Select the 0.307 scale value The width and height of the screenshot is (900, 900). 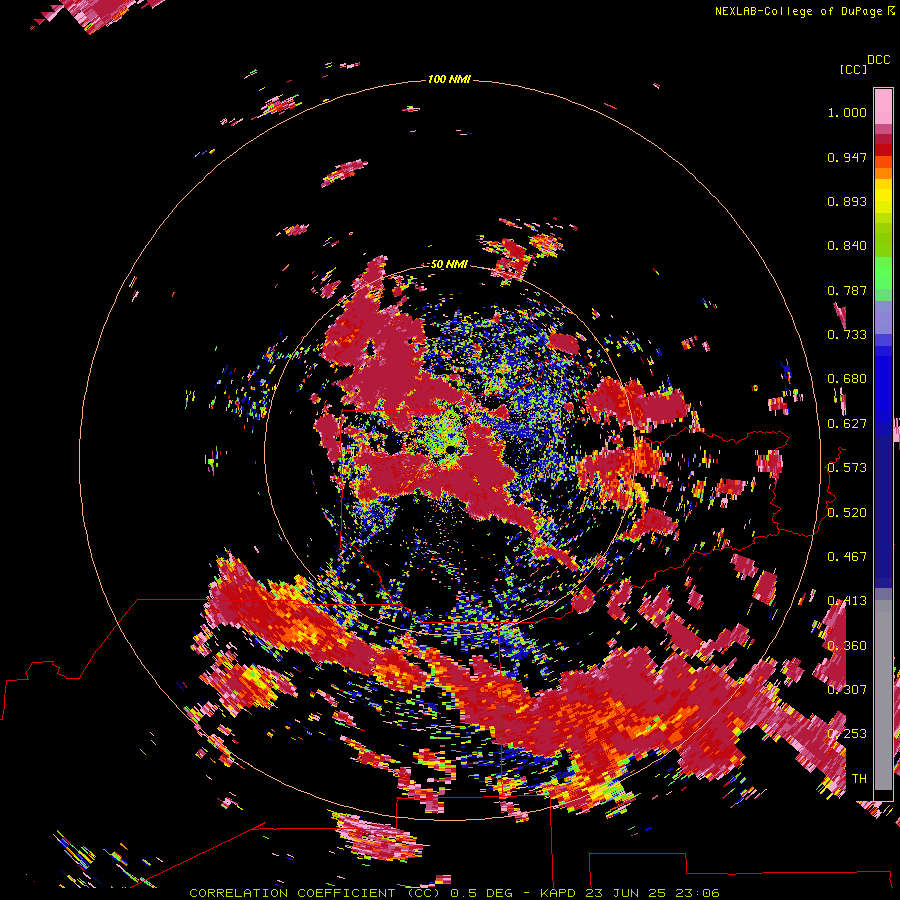tap(847, 690)
